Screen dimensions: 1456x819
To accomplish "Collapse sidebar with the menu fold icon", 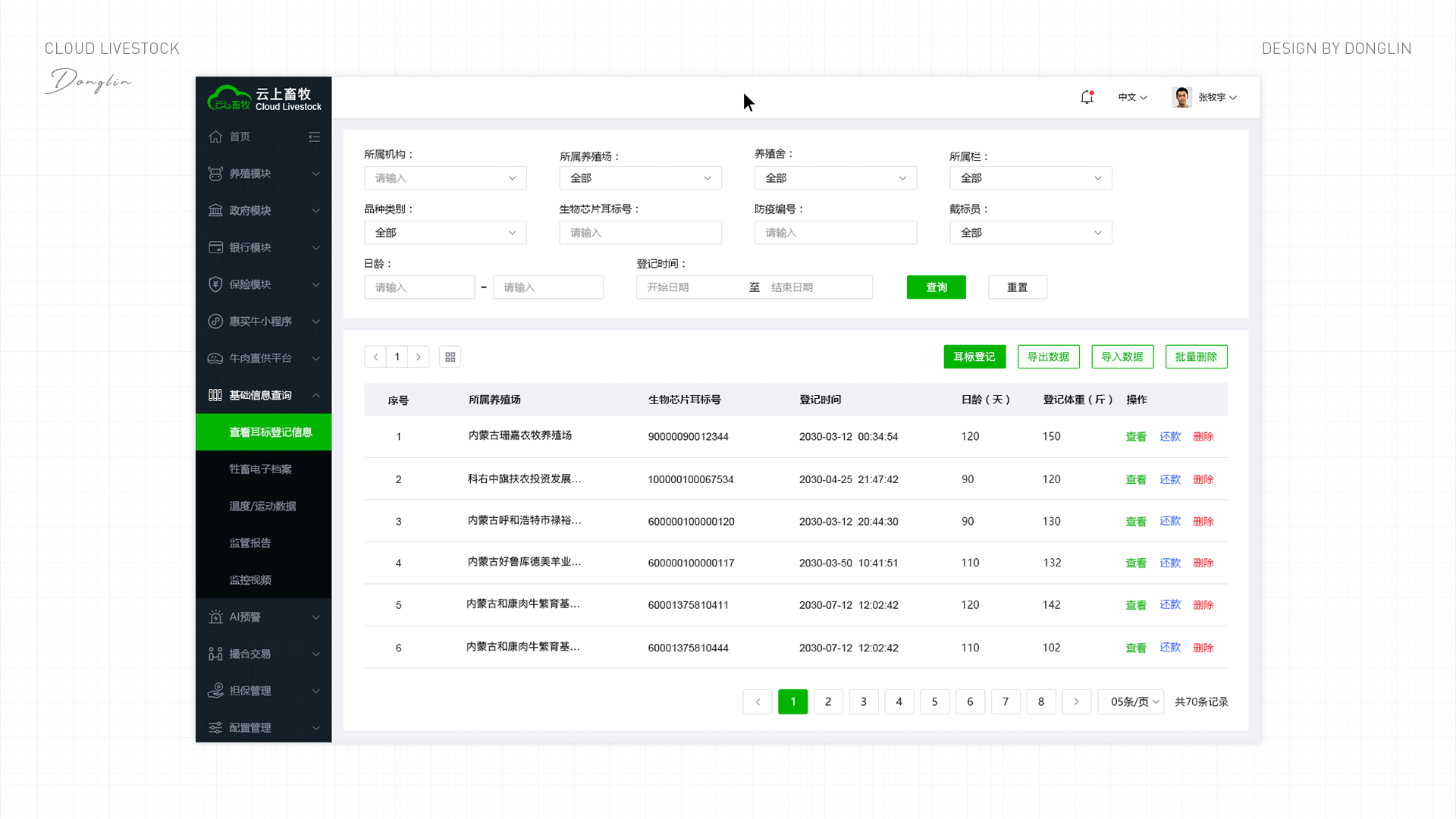I will 314,136.
